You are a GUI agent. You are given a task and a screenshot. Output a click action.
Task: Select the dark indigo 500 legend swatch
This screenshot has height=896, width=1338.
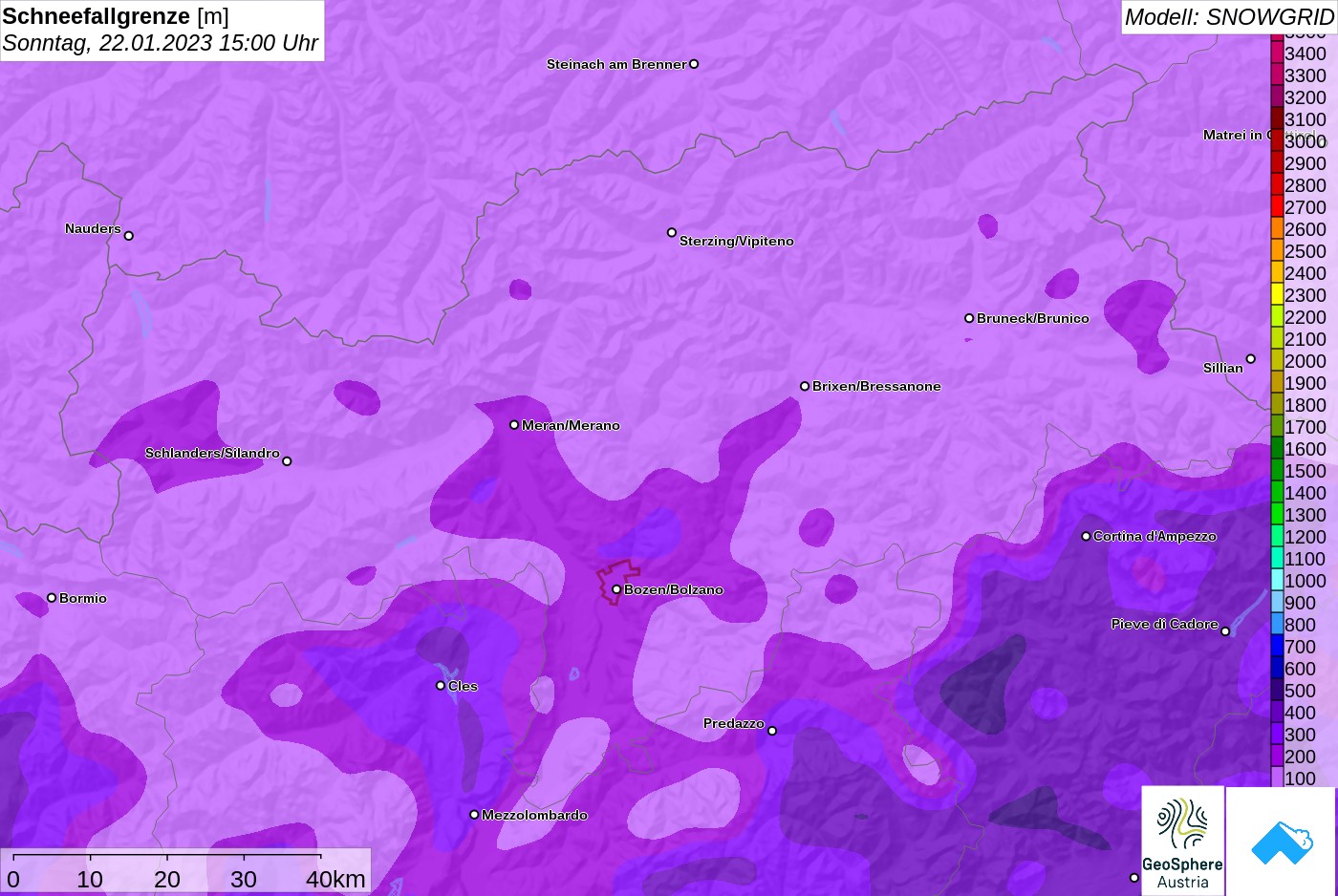point(1277,690)
